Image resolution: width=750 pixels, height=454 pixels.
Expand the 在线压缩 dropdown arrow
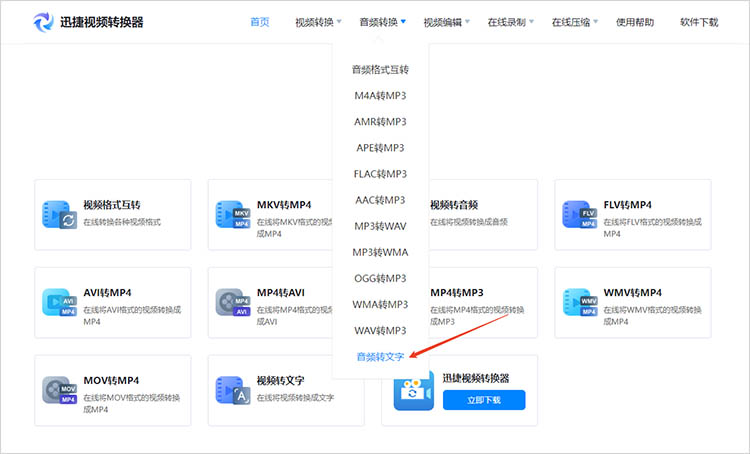point(596,22)
